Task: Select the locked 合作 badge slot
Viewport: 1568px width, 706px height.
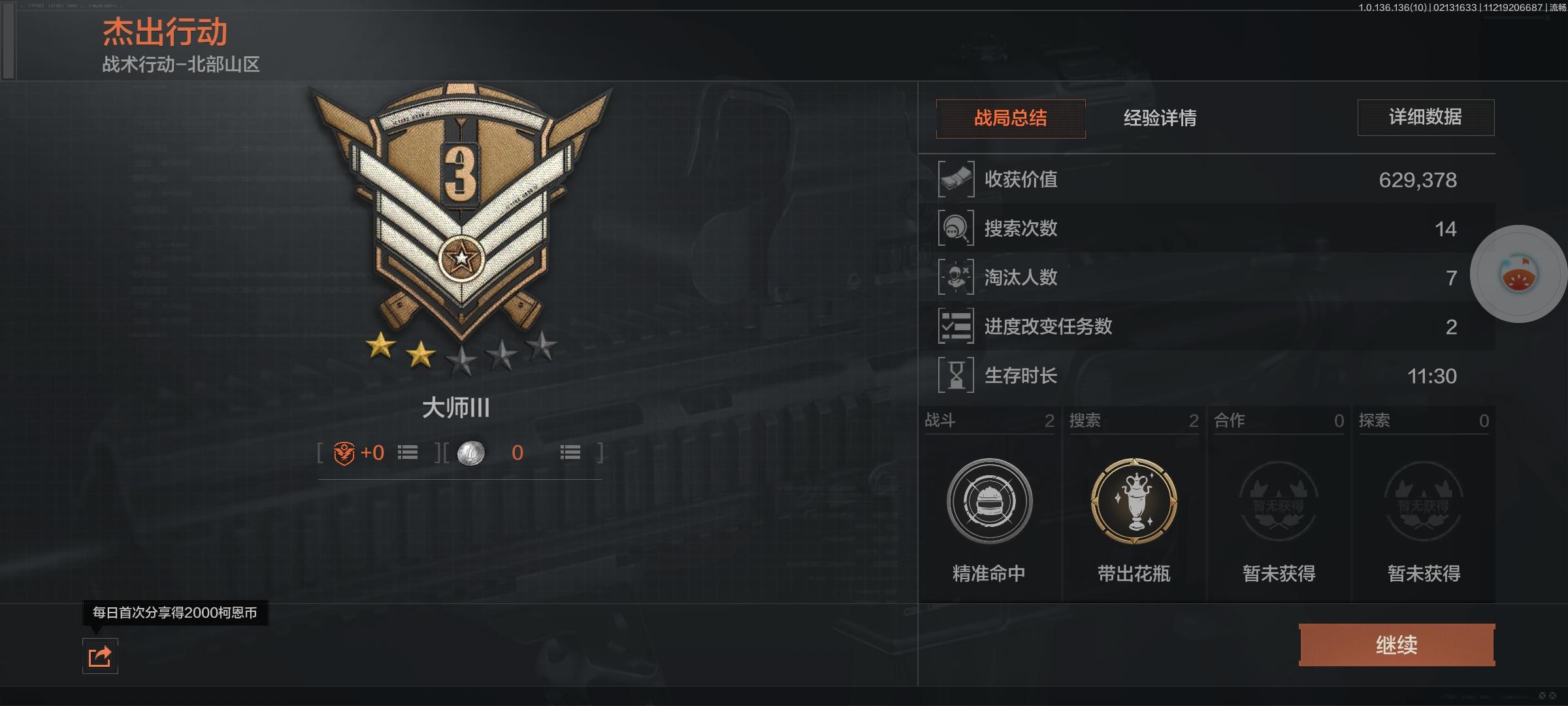Action: [1279, 501]
